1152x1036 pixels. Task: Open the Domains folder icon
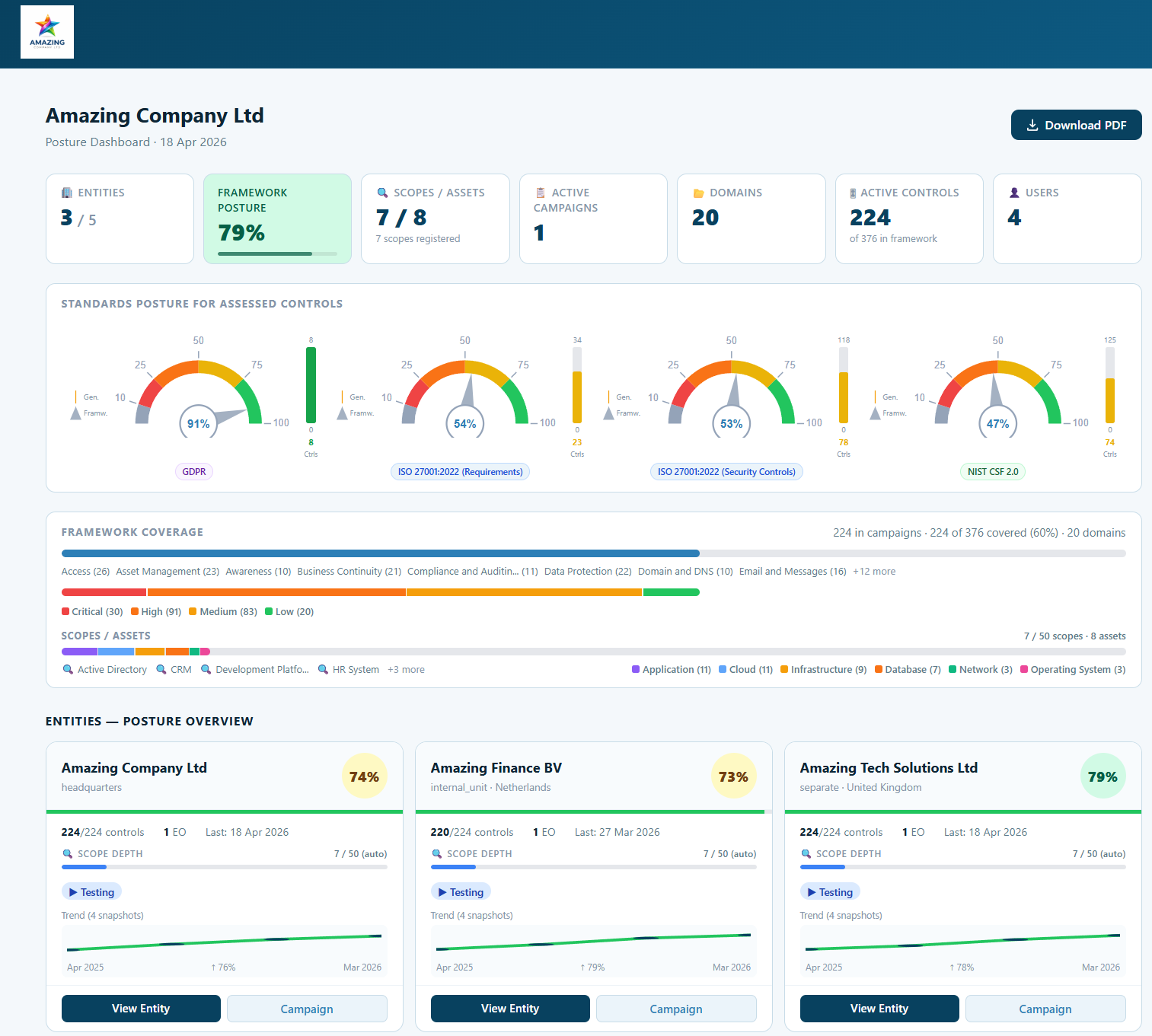(699, 193)
